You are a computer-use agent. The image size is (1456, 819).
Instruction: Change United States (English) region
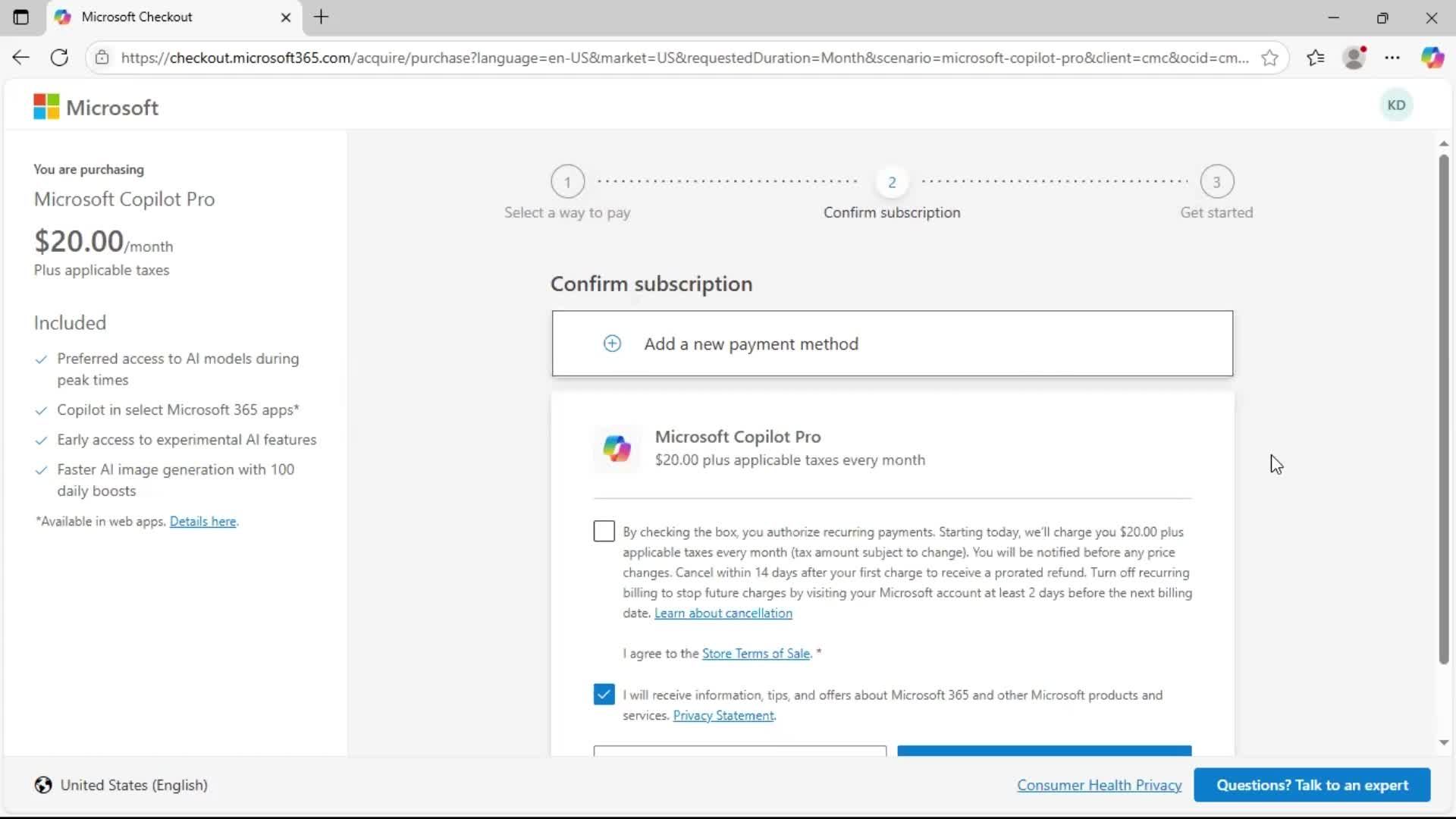point(121,785)
